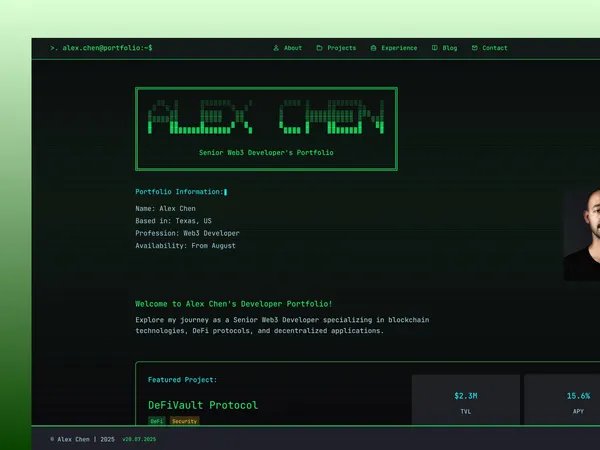
Task: Click the 15.6% APY stat card
Action: pos(562,400)
